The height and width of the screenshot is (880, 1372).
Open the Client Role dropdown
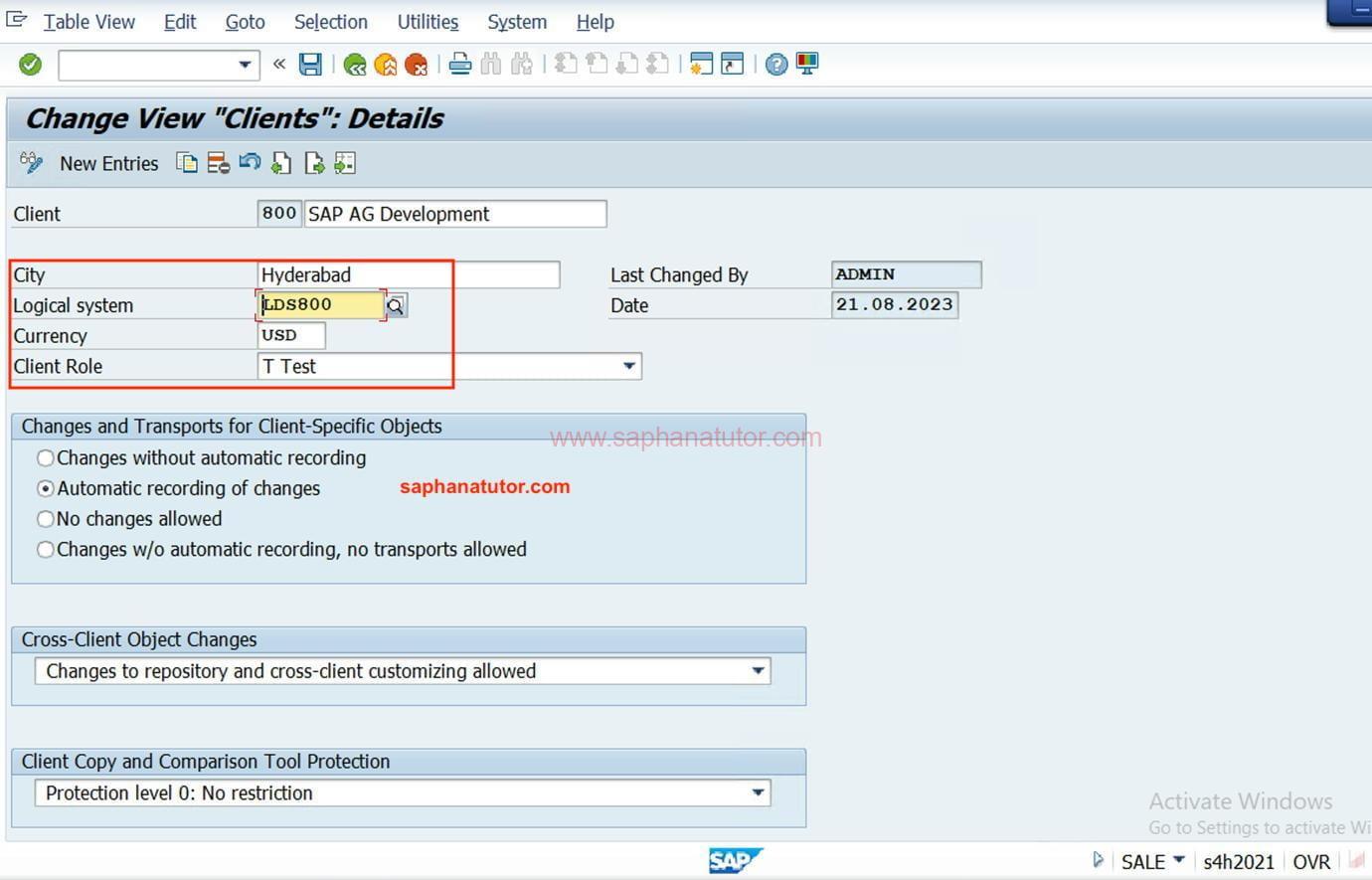point(628,366)
